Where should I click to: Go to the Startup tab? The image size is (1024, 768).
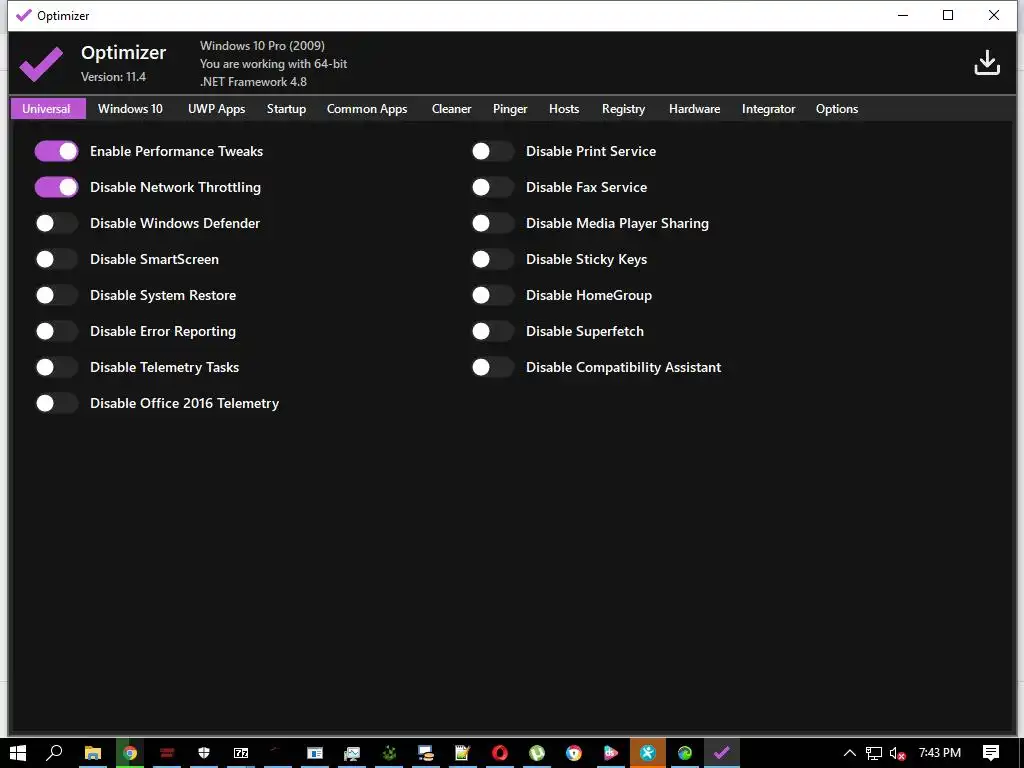tap(286, 109)
